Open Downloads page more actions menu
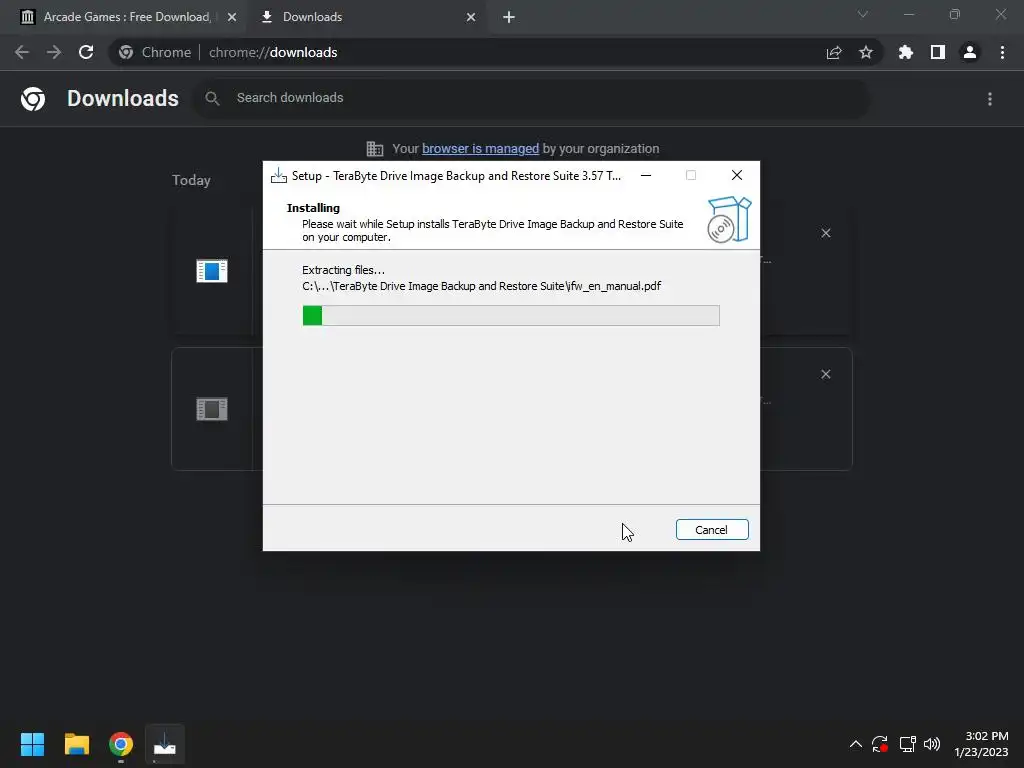 (x=990, y=99)
